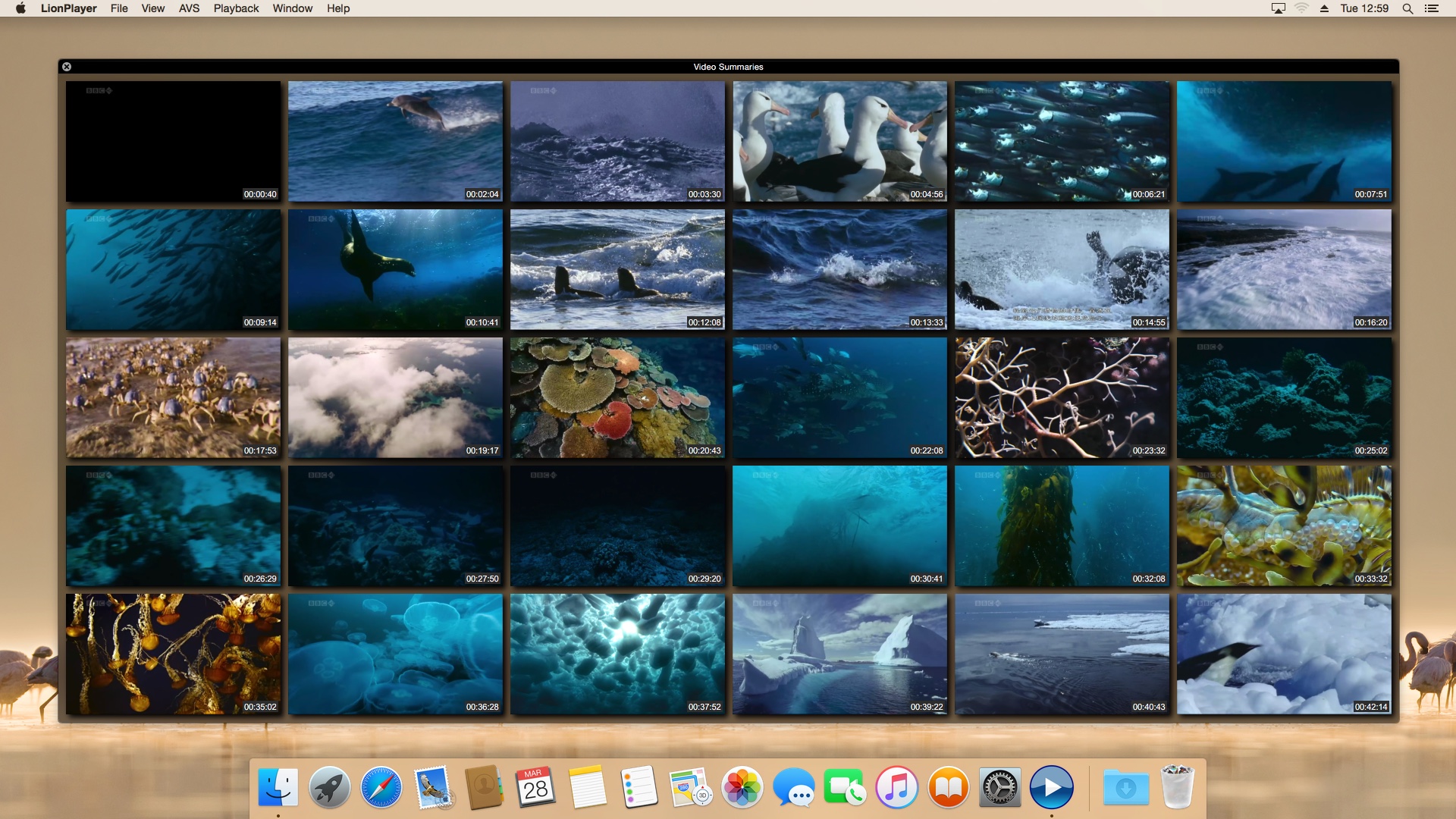Image resolution: width=1456 pixels, height=819 pixels.
Task: Select the leaping dolphin thumbnail at 00:02:04
Action: pyautogui.click(x=395, y=141)
